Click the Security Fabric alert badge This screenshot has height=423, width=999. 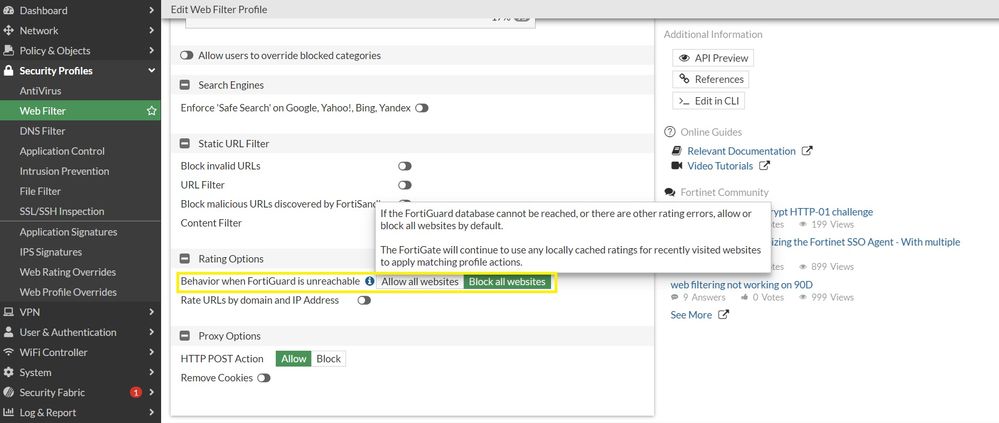click(136, 393)
